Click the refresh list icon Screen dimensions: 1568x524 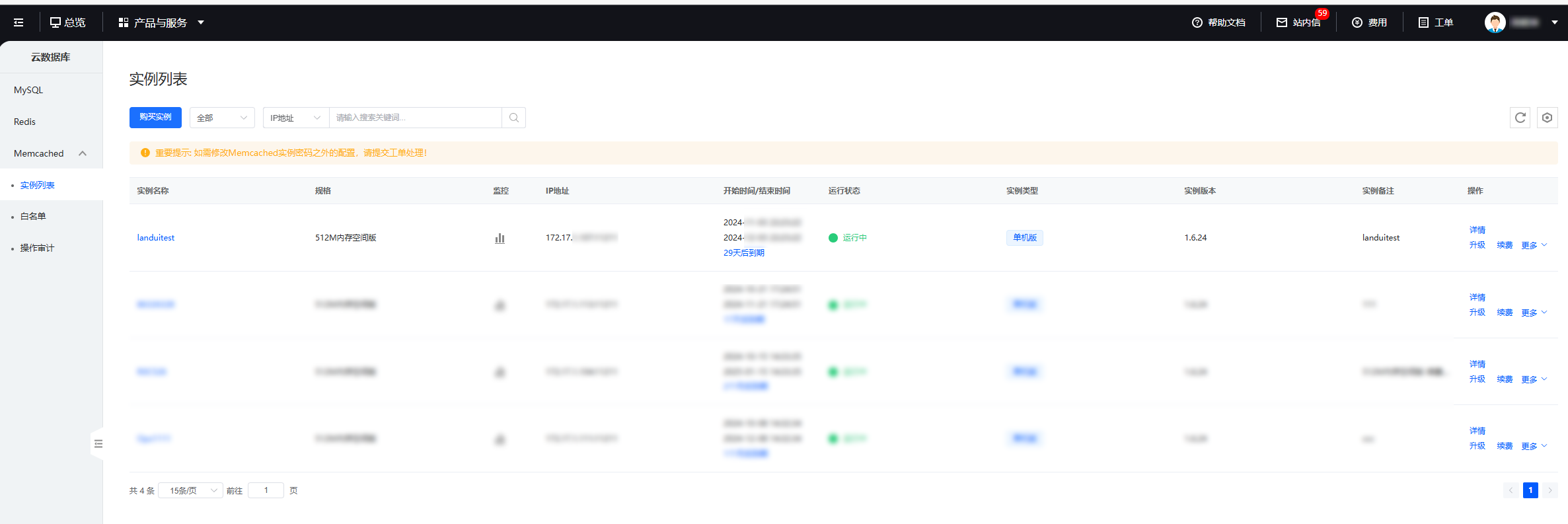(1520, 118)
